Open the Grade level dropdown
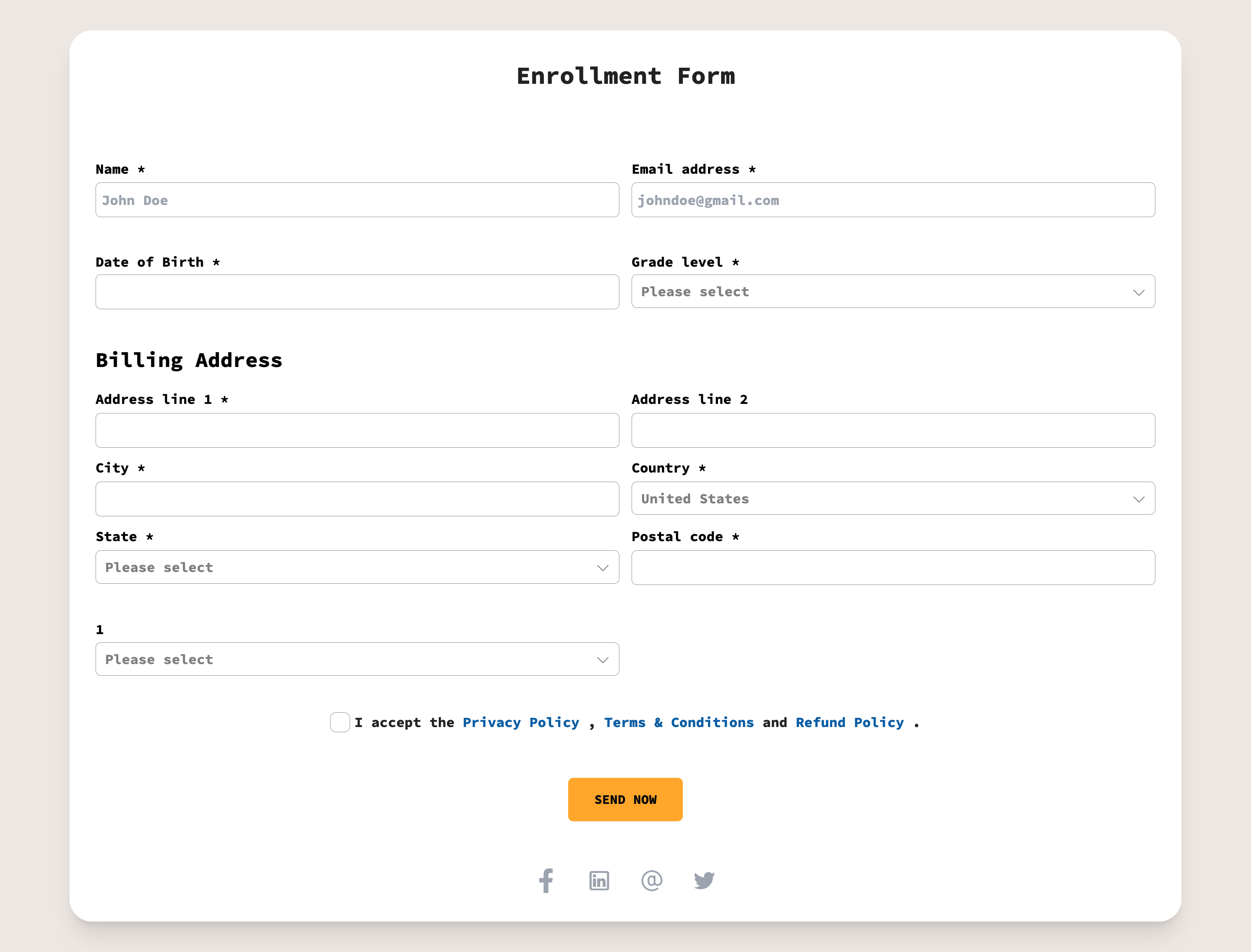Screen dimensions: 1251x952 (894, 291)
